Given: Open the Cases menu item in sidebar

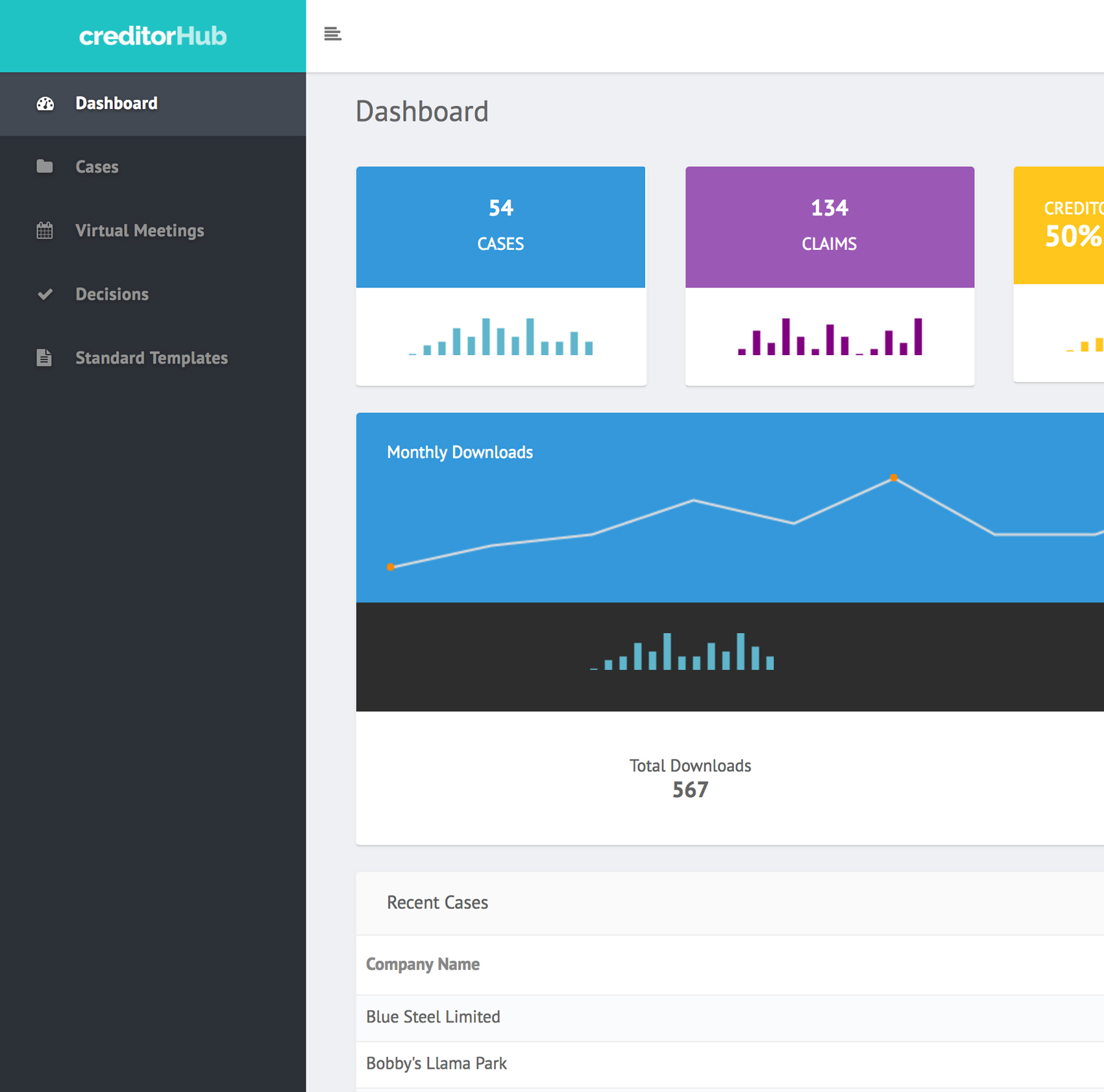Looking at the screenshot, I should coord(96,167).
